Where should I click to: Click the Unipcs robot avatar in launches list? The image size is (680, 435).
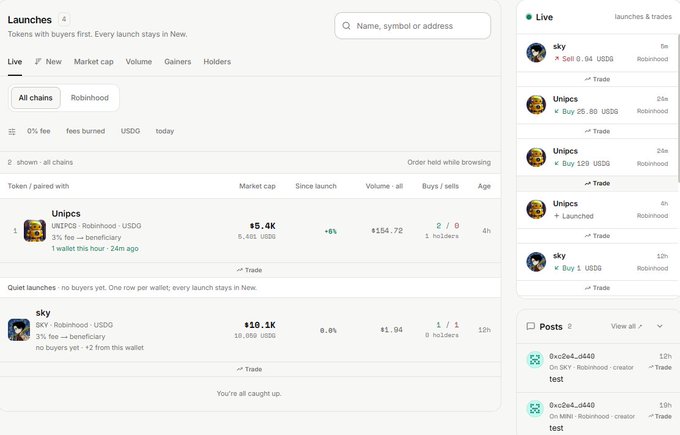[x=35, y=231]
